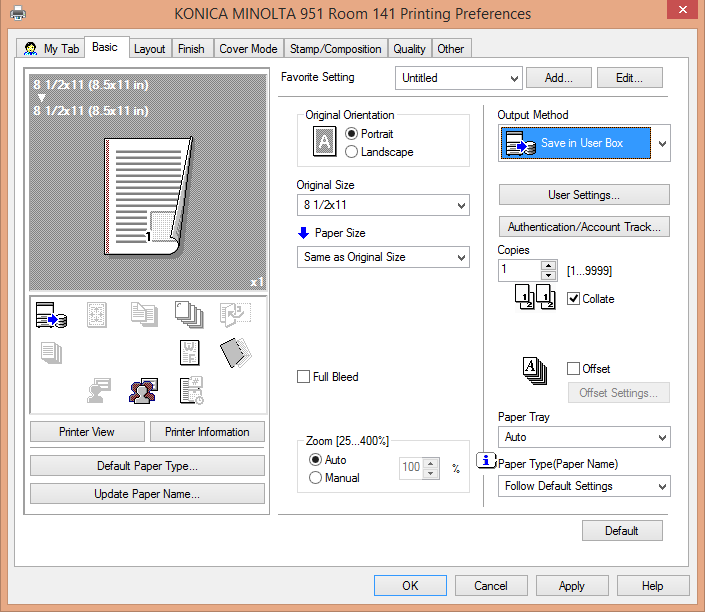Open the Stamp/Composition tab

coord(335,49)
